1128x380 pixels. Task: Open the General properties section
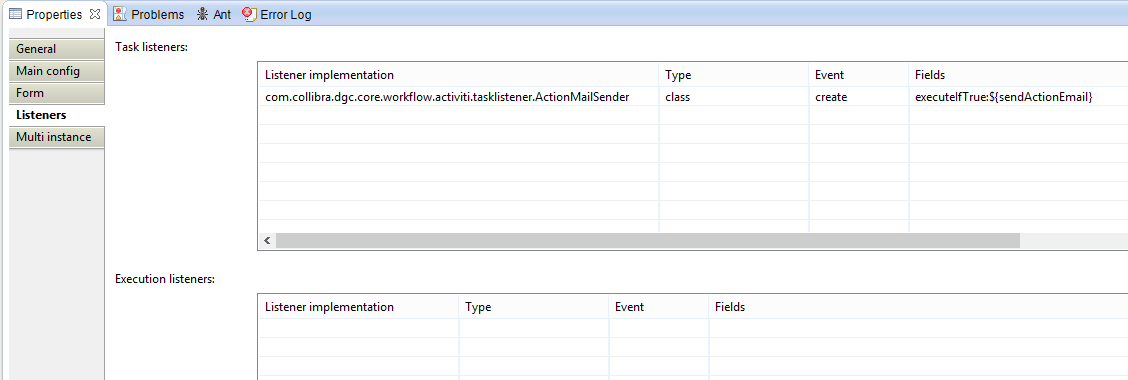56,49
